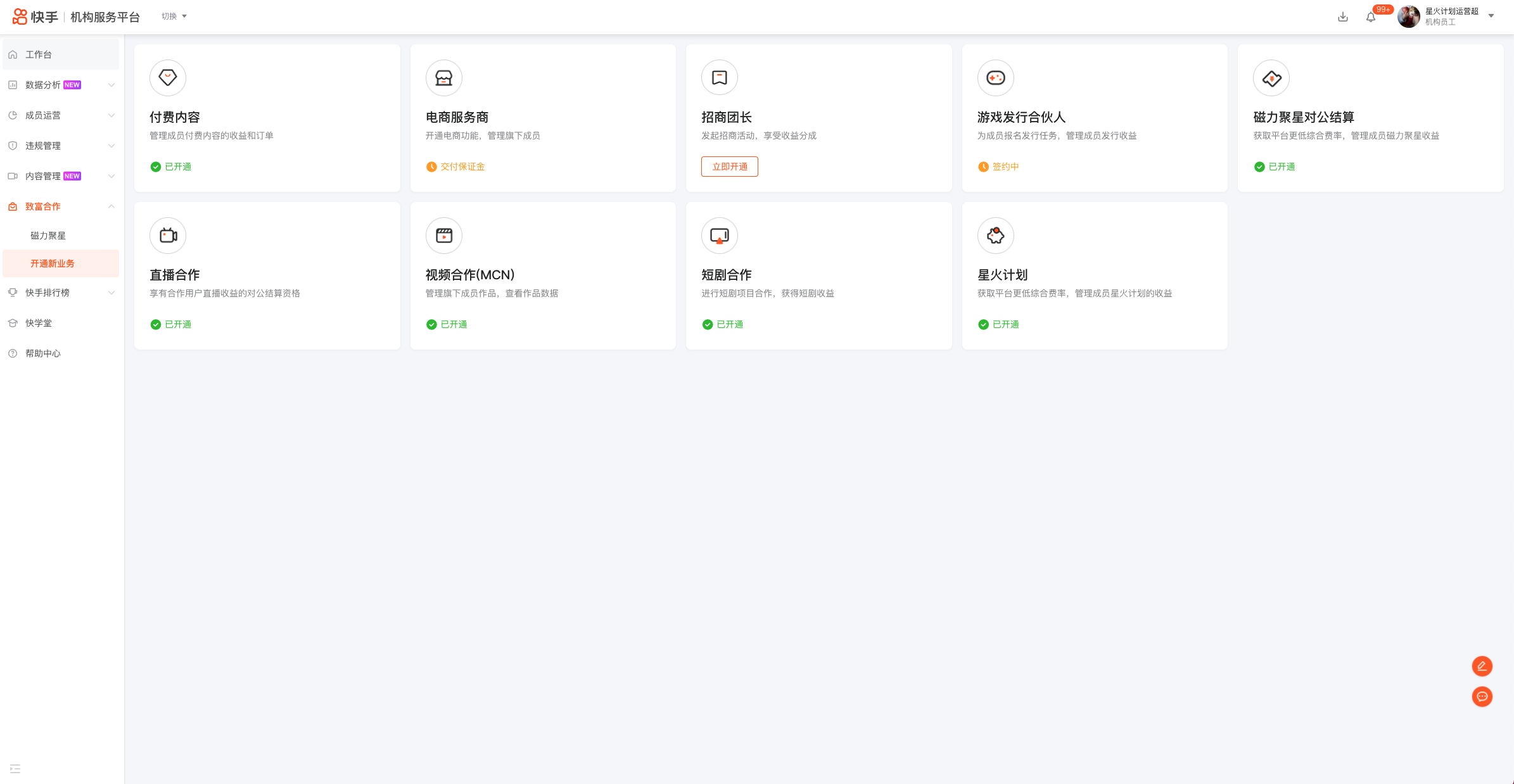Viewport: 1514px width, 784px height.
Task: Collapse the 致富合作 chevron
Action: [111, 206]
